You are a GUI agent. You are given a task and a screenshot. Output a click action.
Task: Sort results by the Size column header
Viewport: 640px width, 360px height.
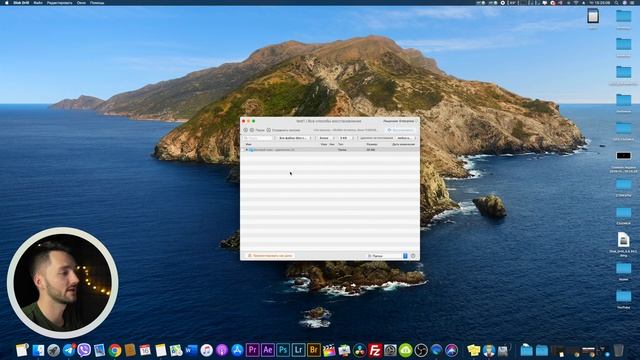(x=371, y=144)
